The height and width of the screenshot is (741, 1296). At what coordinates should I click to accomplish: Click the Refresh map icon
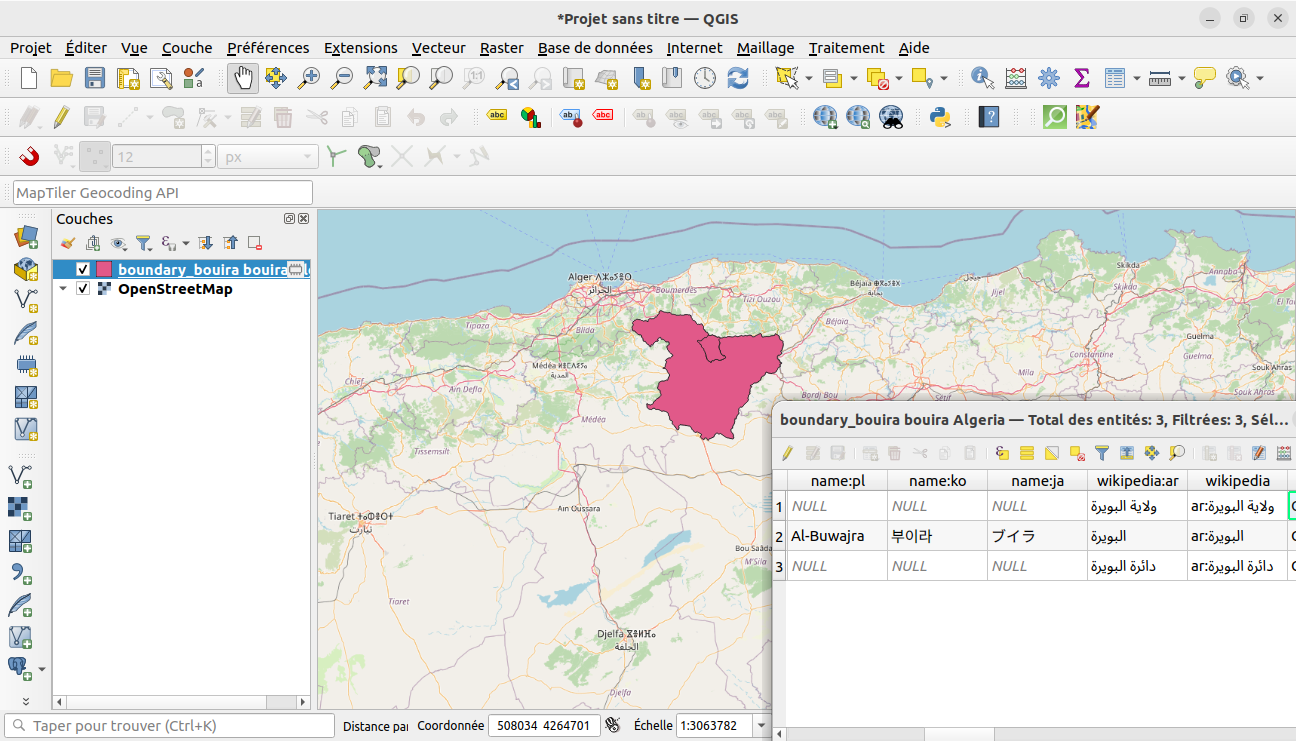click(738, 78)
